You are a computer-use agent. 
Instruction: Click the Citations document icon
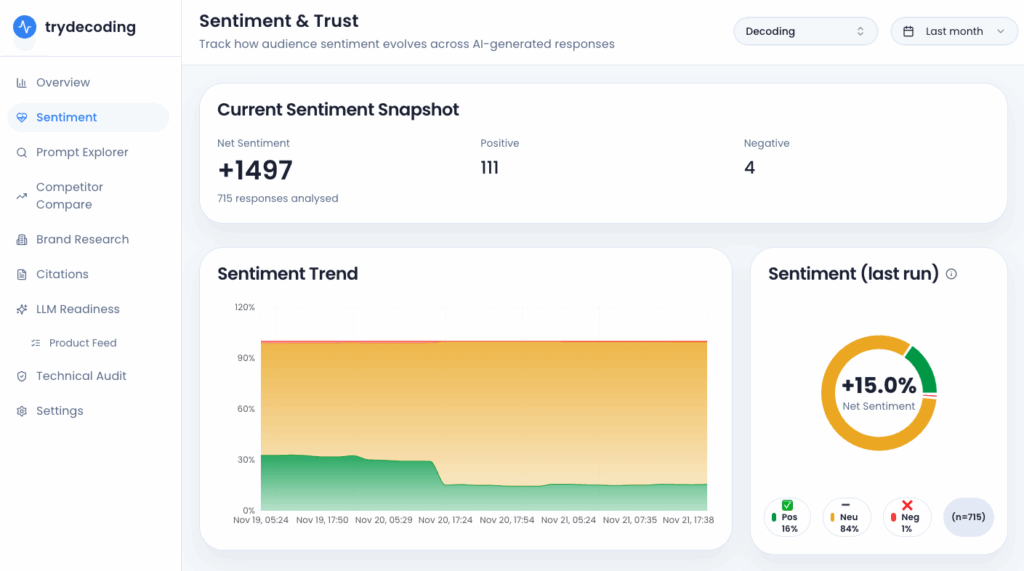coord(22,274)
